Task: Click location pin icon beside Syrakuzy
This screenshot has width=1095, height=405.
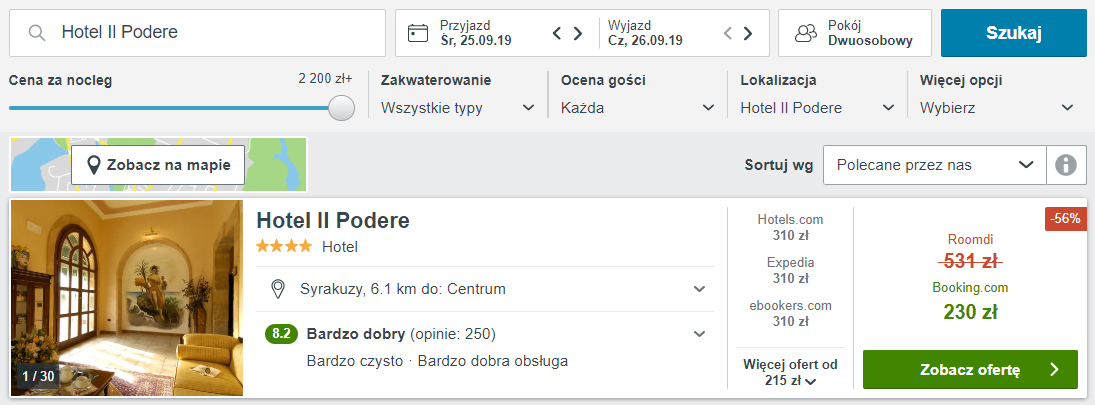Action: click(x=278, y=289)
